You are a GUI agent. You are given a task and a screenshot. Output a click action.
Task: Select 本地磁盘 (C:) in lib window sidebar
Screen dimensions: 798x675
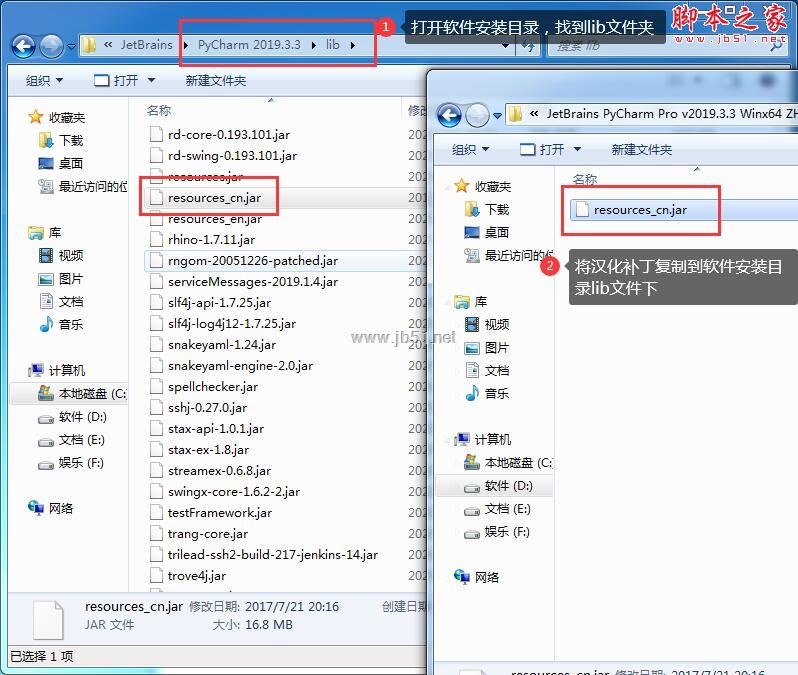(x=82, y=393)
